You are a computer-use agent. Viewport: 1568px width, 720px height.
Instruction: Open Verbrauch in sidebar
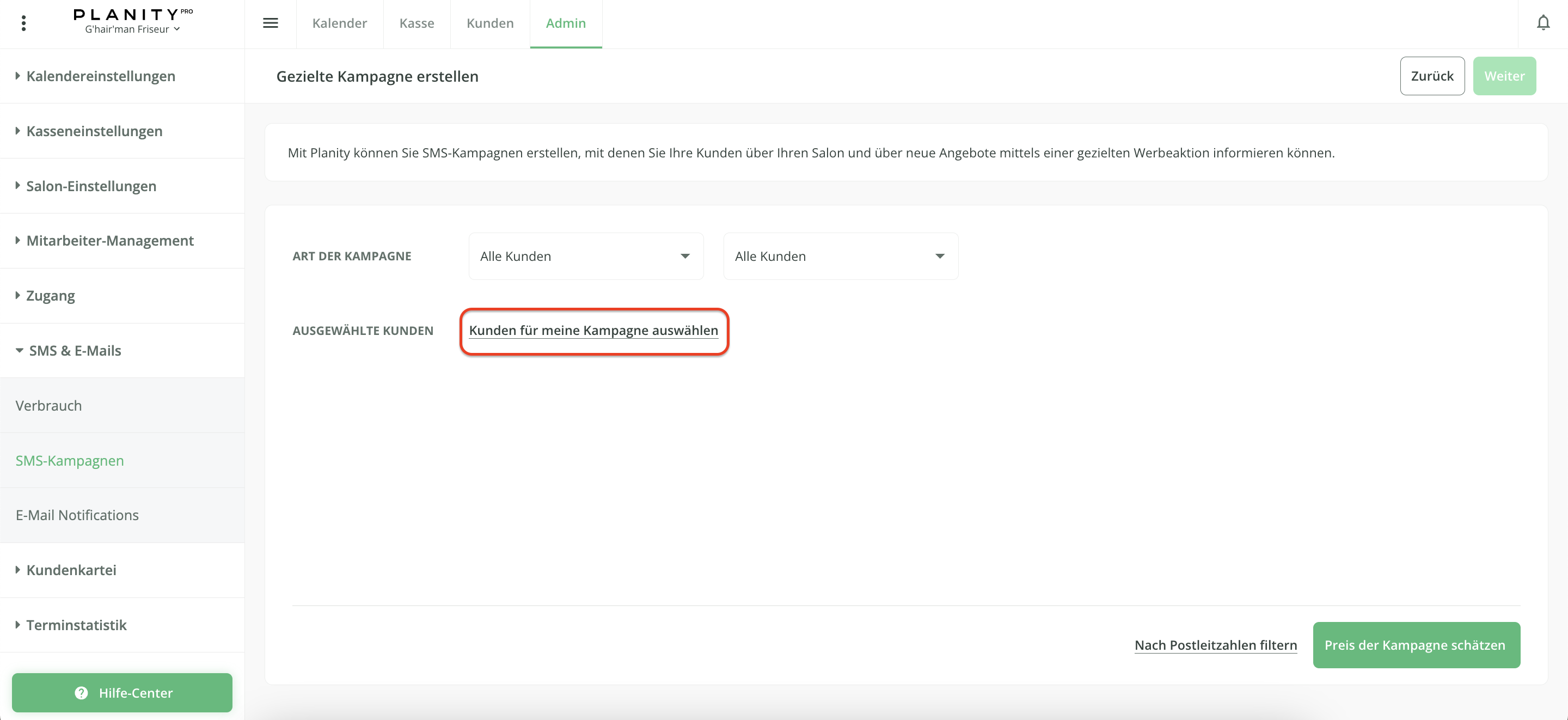48,406
